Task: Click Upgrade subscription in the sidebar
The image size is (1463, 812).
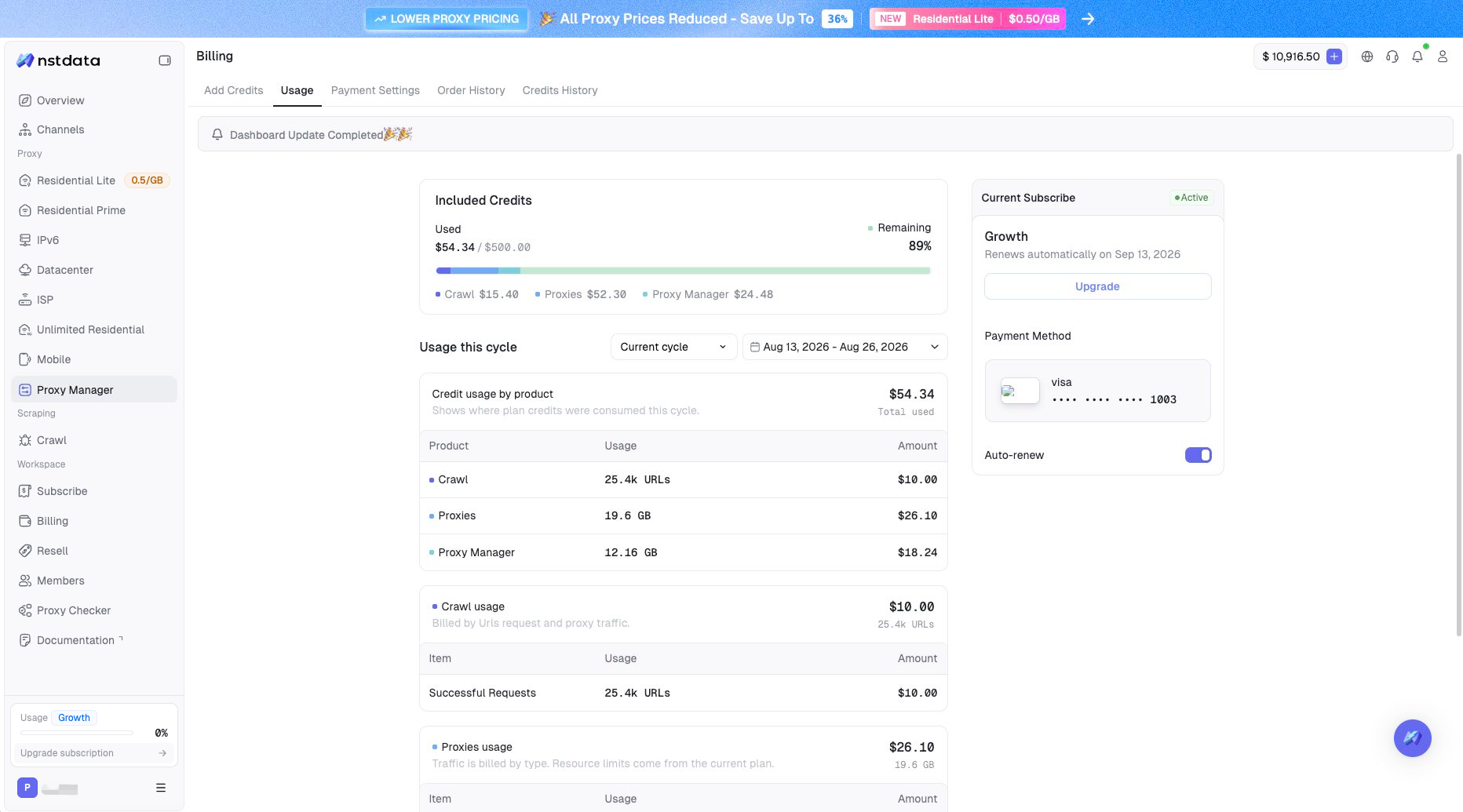Action: coord(93,753)
